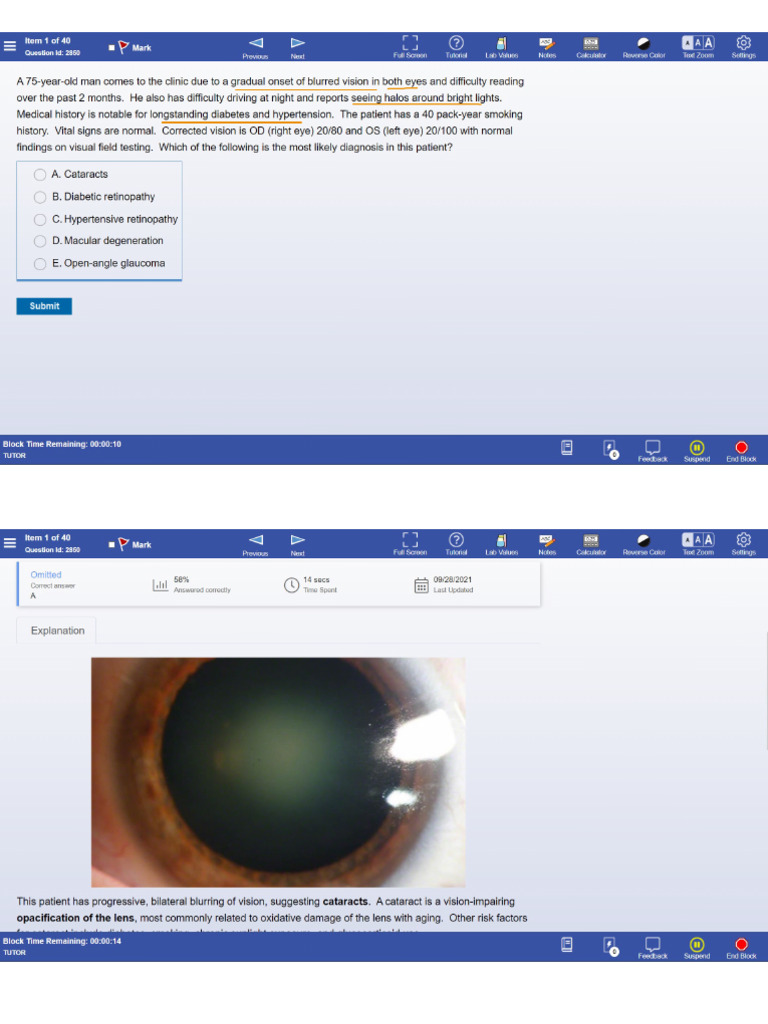The image size is (768, 1024).
Task: Change Text Zoom in bottom explanation screen
Action: tap(698, 544)
